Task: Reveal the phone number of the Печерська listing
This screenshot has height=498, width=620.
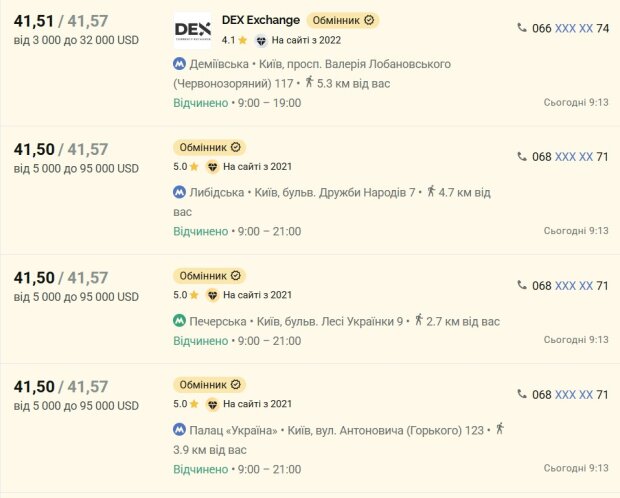Action: coord(574,286)
